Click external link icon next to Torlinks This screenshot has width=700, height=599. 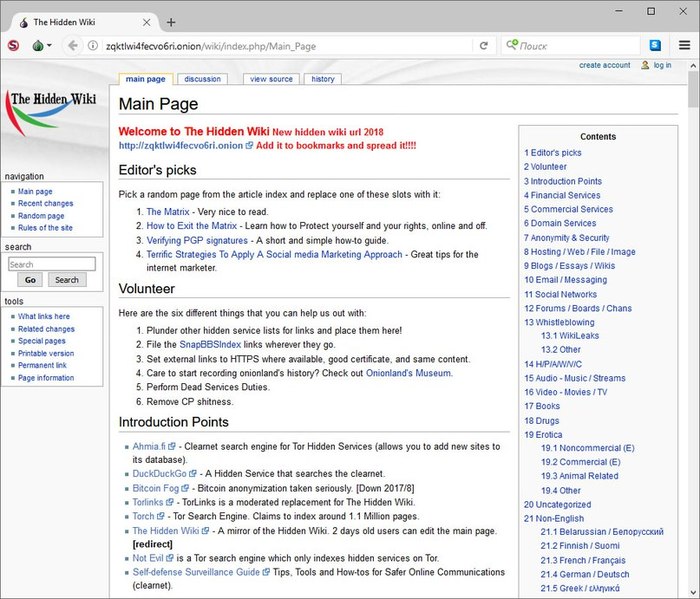point(169,502)
